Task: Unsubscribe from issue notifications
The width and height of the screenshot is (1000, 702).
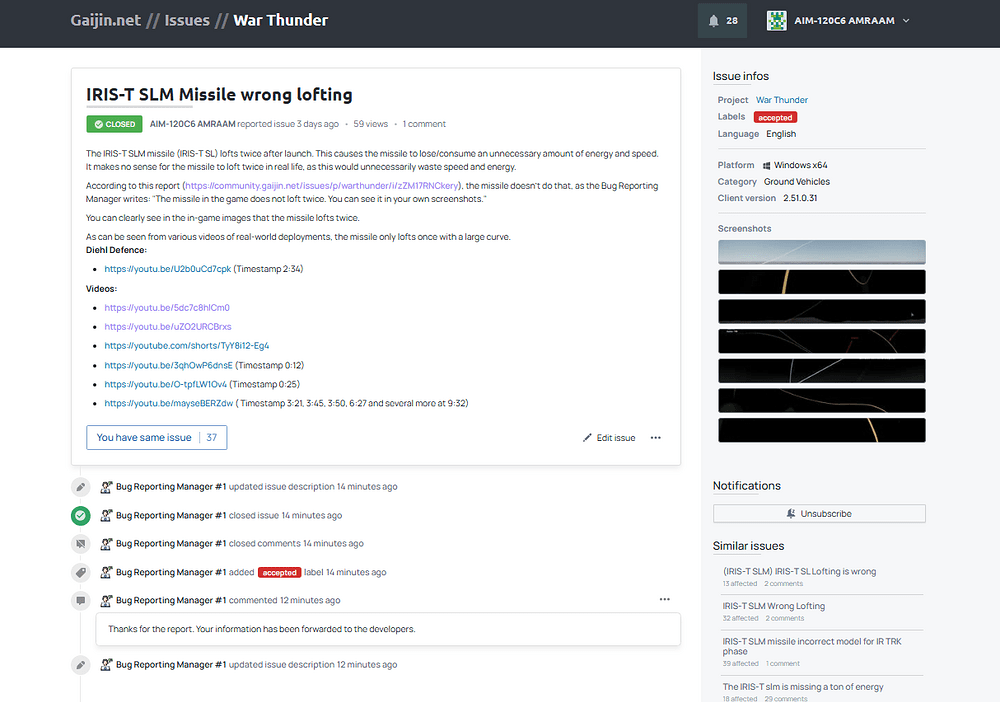Action: tap(819, 514)
